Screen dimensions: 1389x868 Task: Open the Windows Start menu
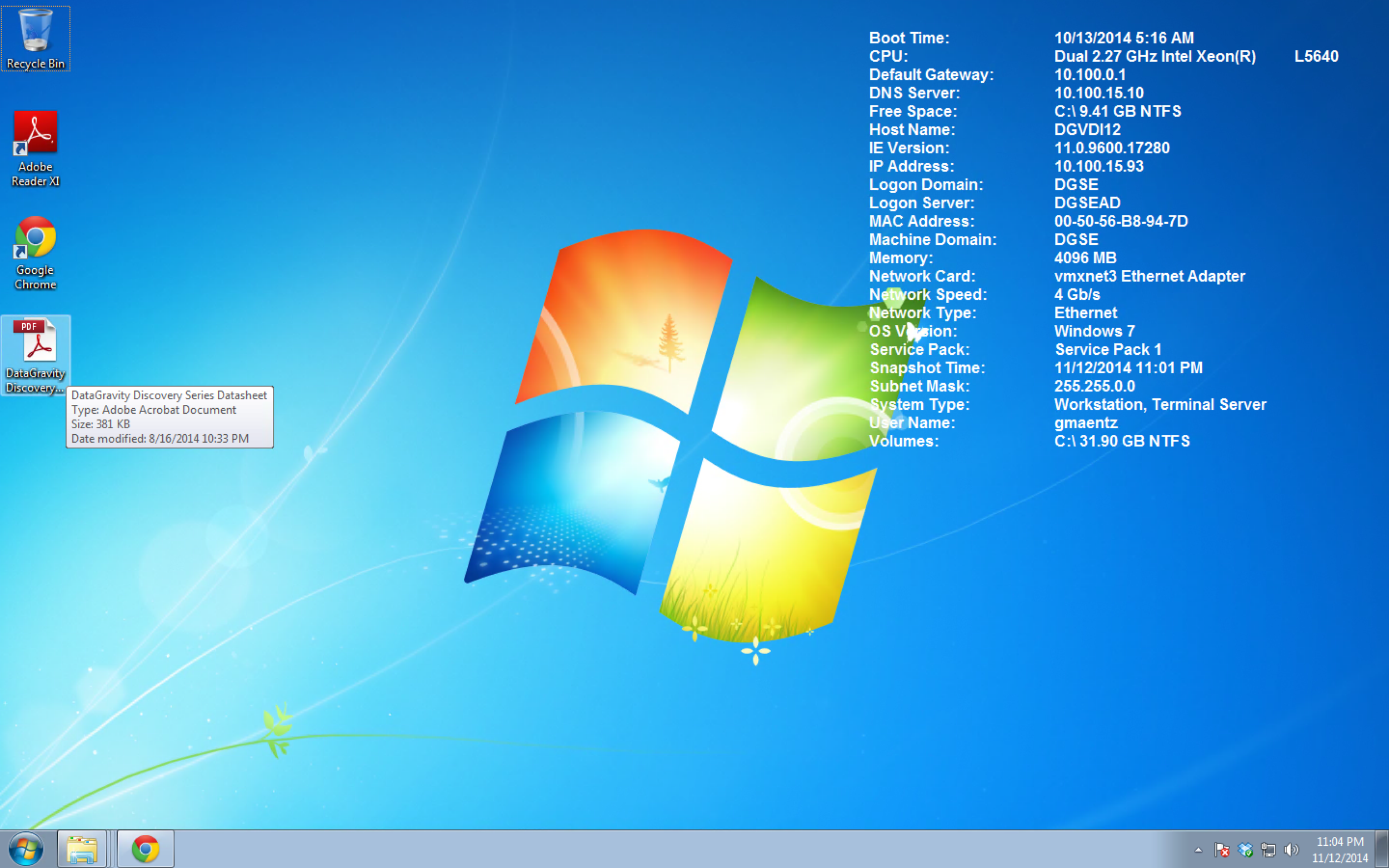(x=26, y=849)
